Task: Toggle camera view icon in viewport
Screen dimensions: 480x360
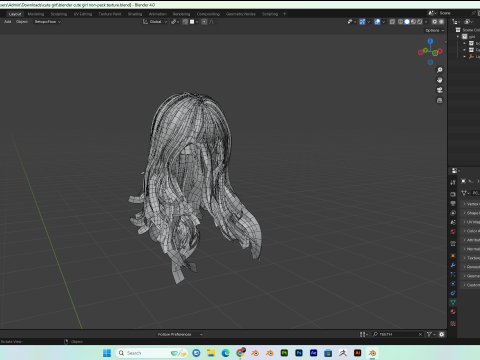Action: coord(440,90)
